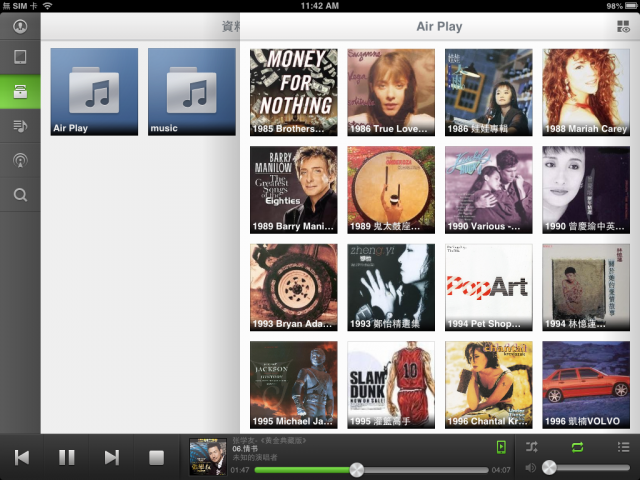640x480 pixels.
Task: Skip to the previous track
Action: coord(22,457)
